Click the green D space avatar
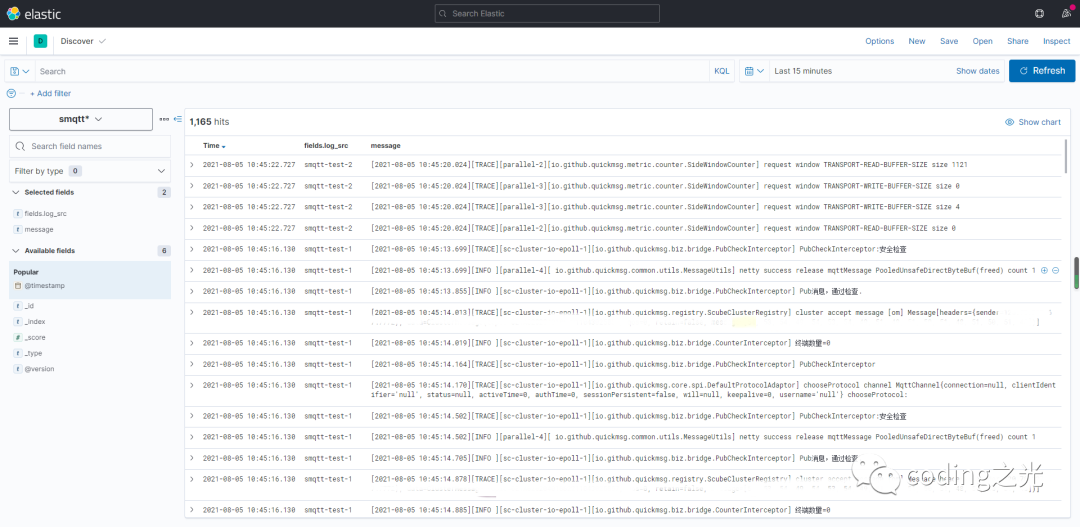Image resolution: width=1080 pixels, height=527 pixels. tap(40, 41)
